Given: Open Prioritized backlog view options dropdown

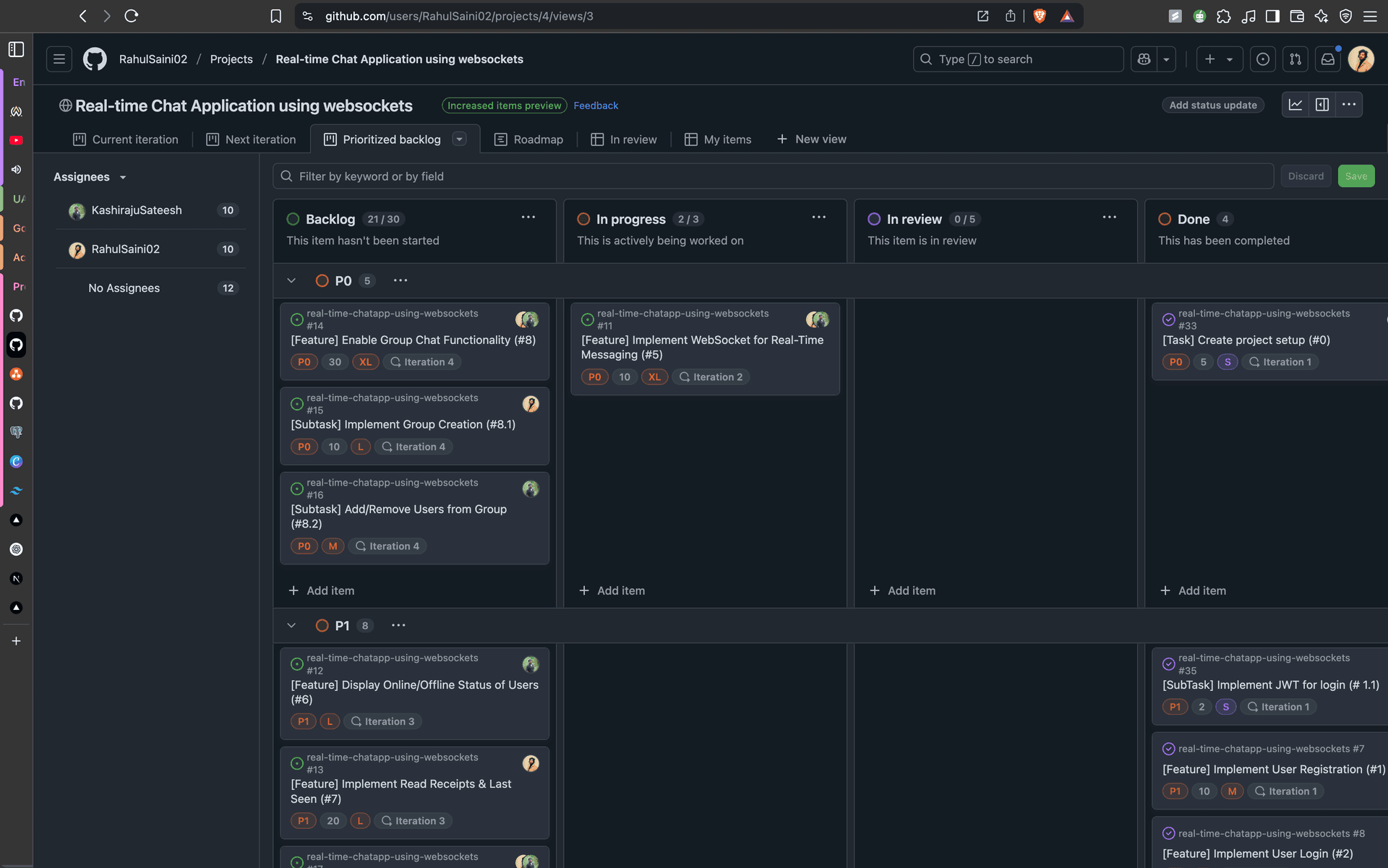Looking at the screenshot, I should 459,139.
